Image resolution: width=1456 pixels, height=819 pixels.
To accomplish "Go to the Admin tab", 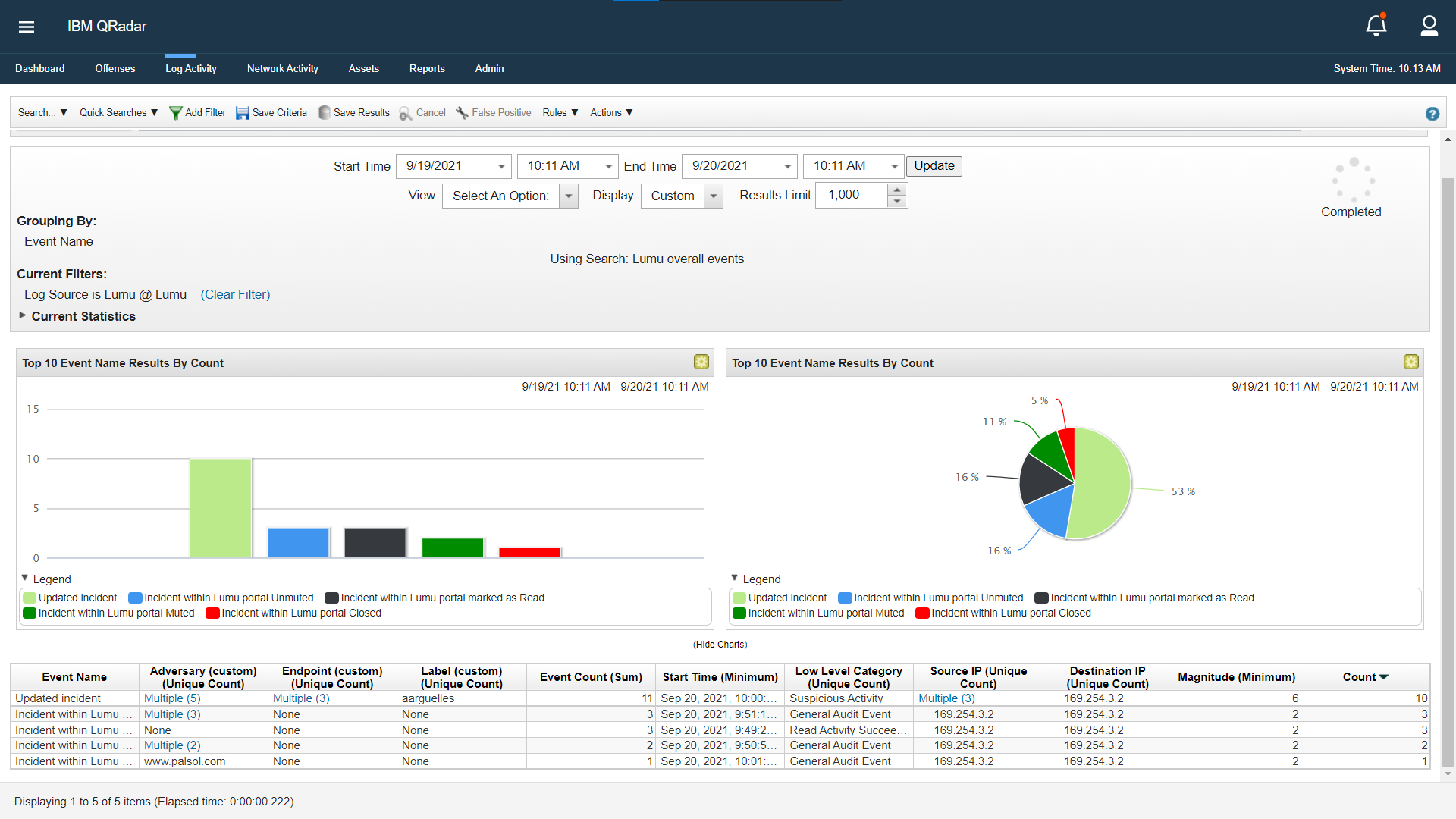I will pos(489,68).
